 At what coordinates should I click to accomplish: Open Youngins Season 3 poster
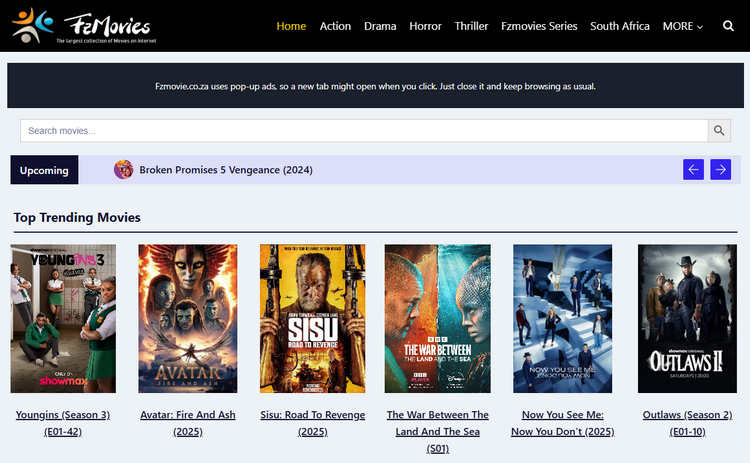coord(63,319)
